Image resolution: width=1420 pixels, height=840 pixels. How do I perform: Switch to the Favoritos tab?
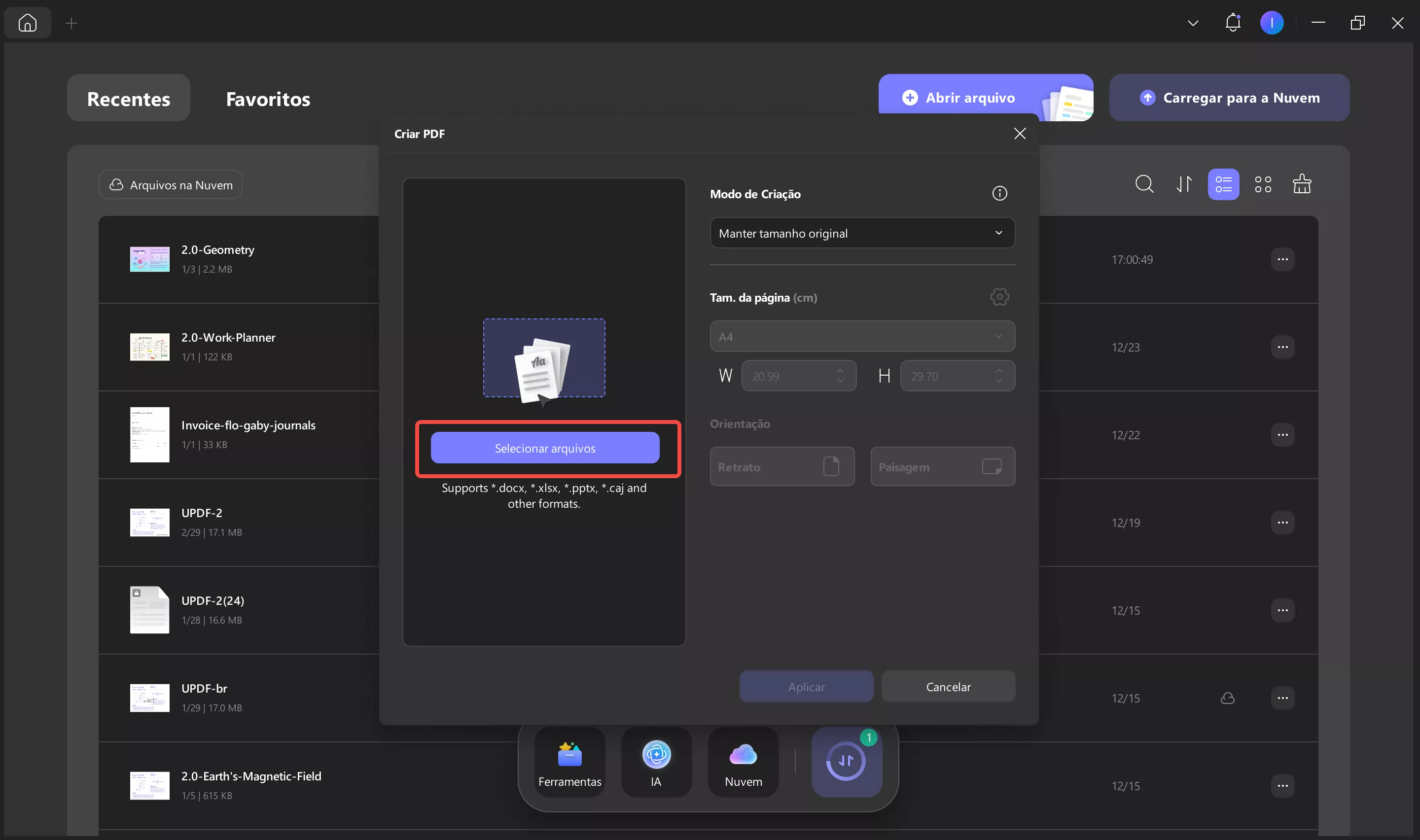click(268, 99)
